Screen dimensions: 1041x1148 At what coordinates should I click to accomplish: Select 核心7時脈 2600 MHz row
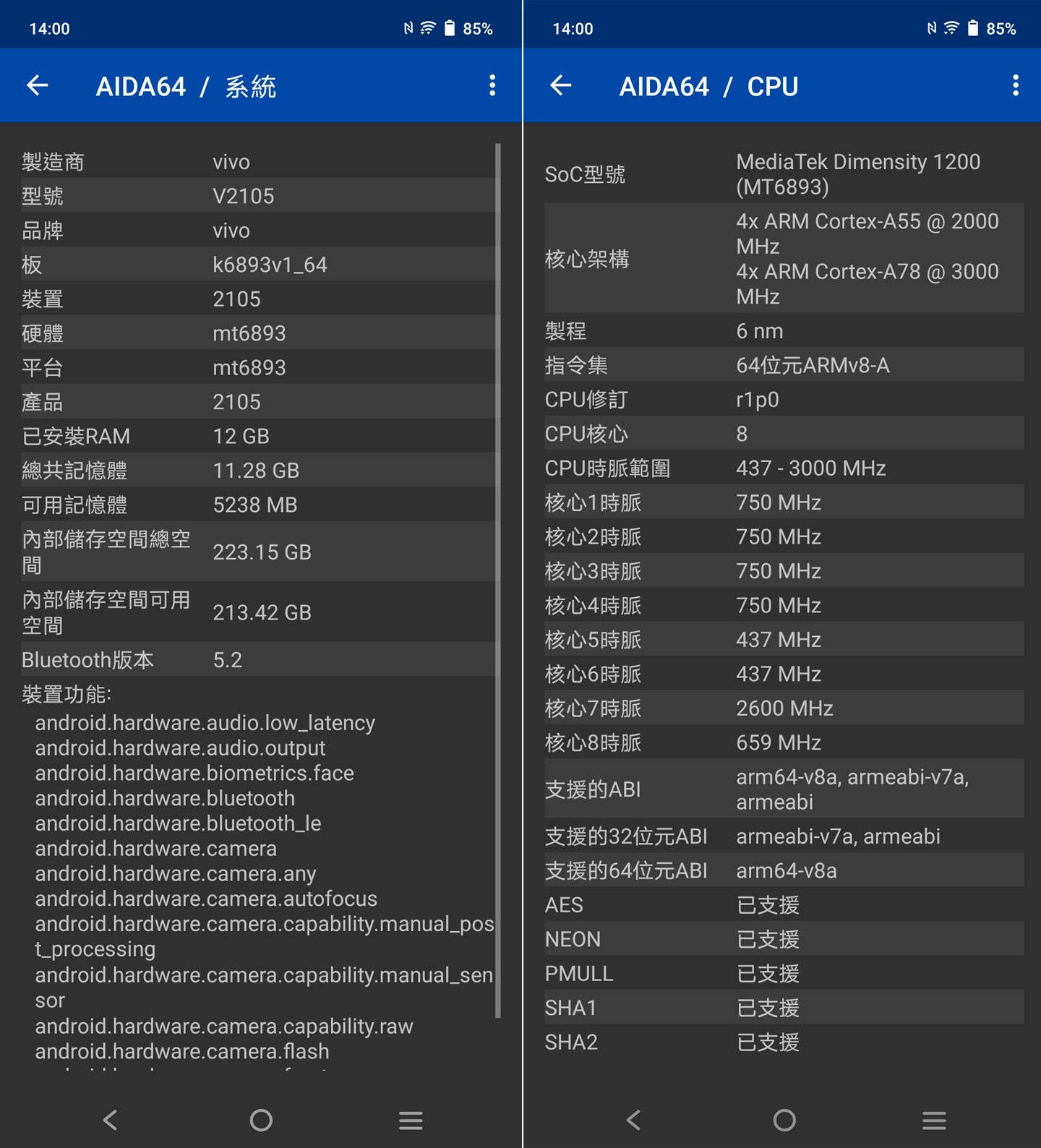(x=784, y=708)
